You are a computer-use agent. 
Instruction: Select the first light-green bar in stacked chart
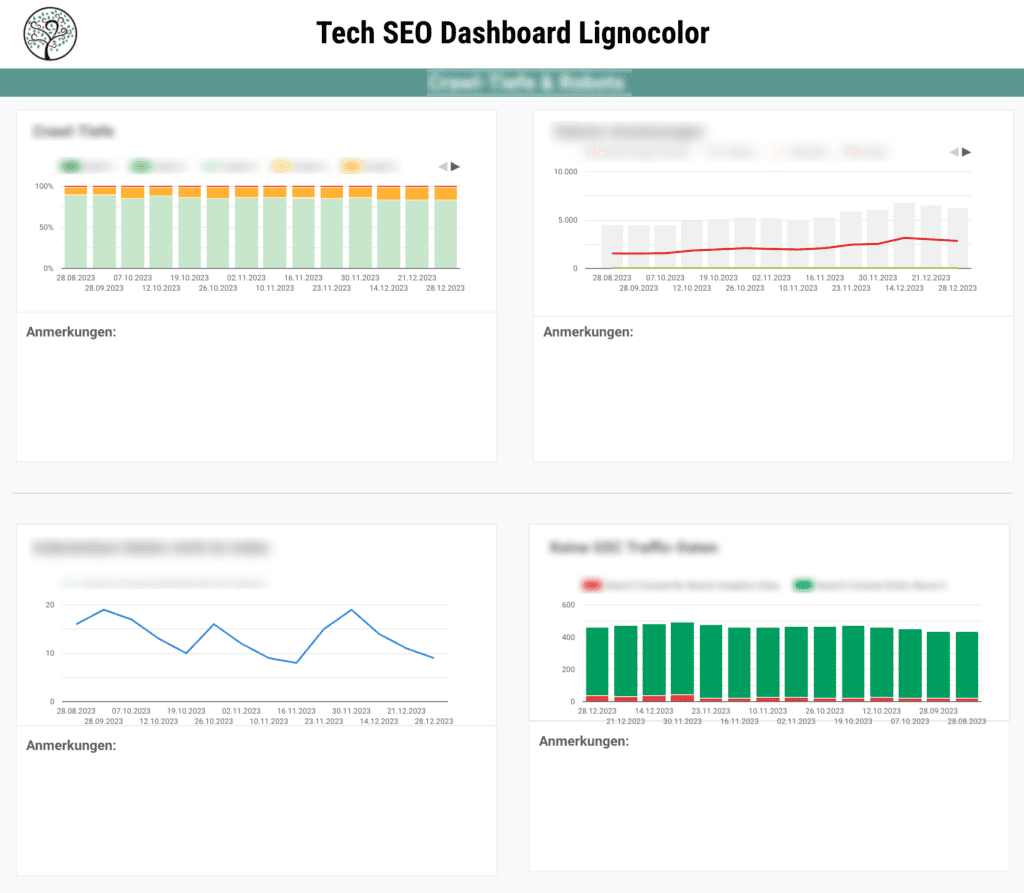76,231
